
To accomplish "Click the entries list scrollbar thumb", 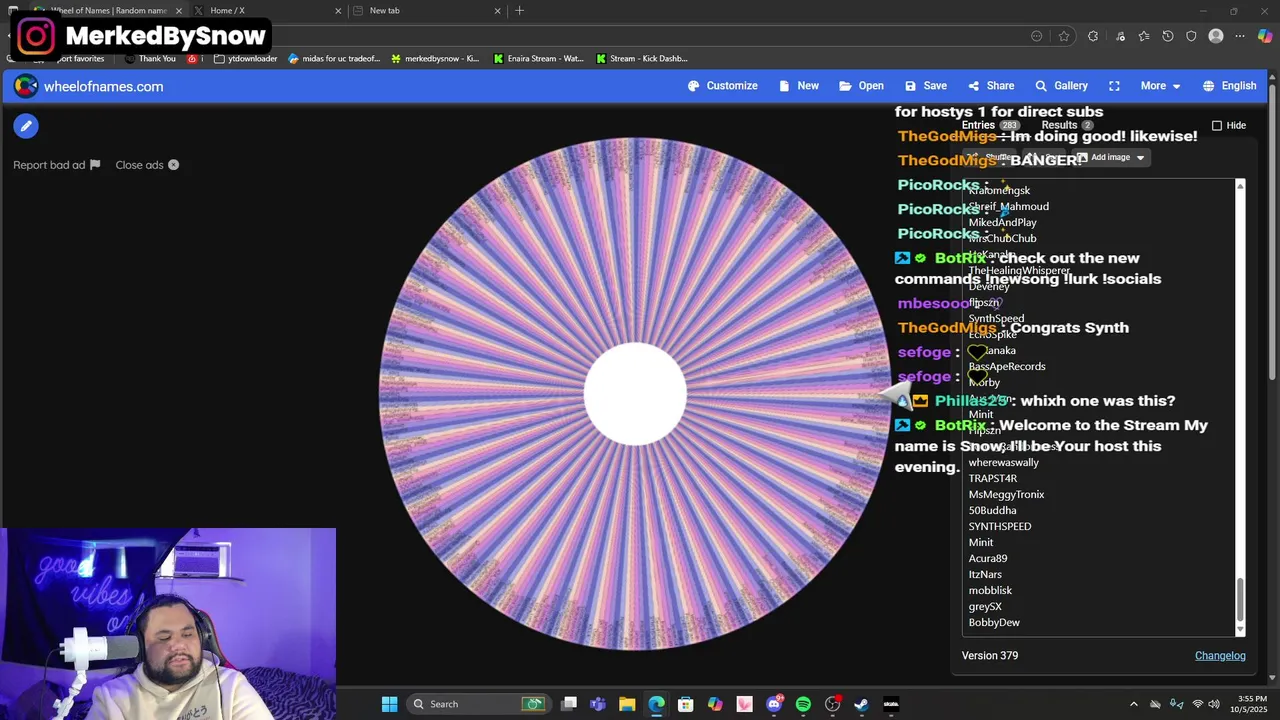I will 1240,599.
